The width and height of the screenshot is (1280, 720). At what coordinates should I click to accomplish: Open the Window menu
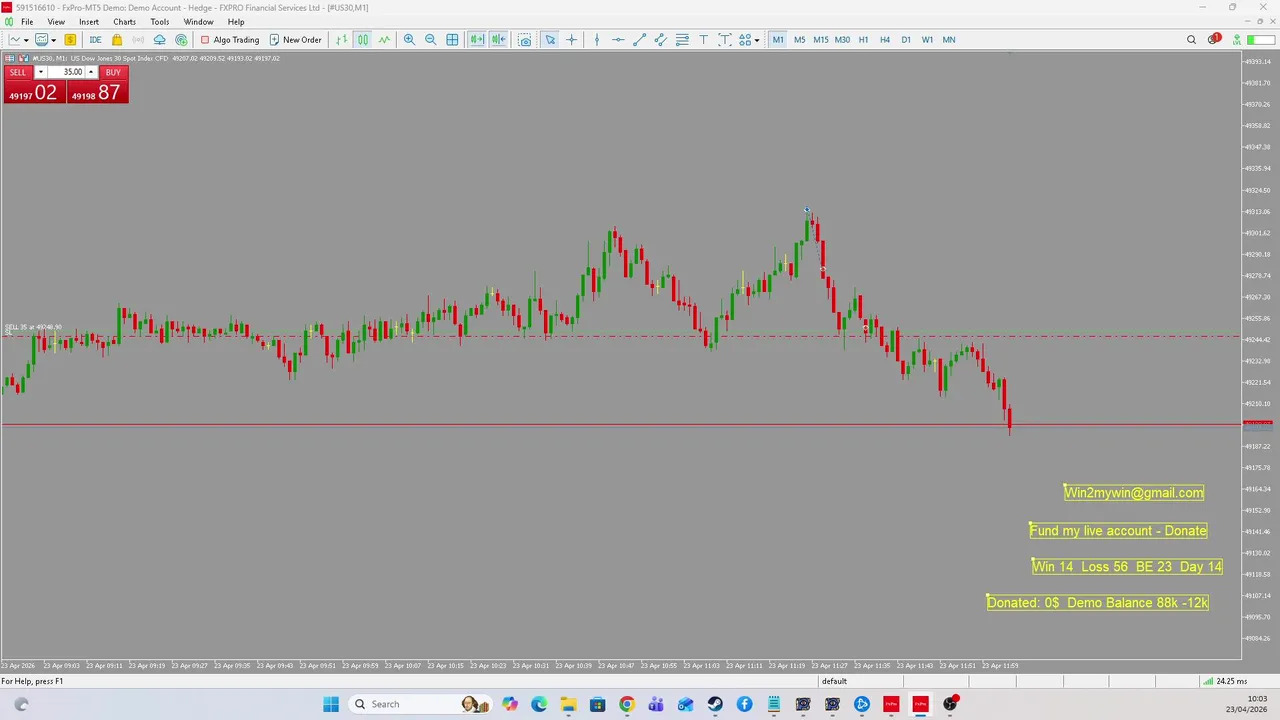[198, 22]
